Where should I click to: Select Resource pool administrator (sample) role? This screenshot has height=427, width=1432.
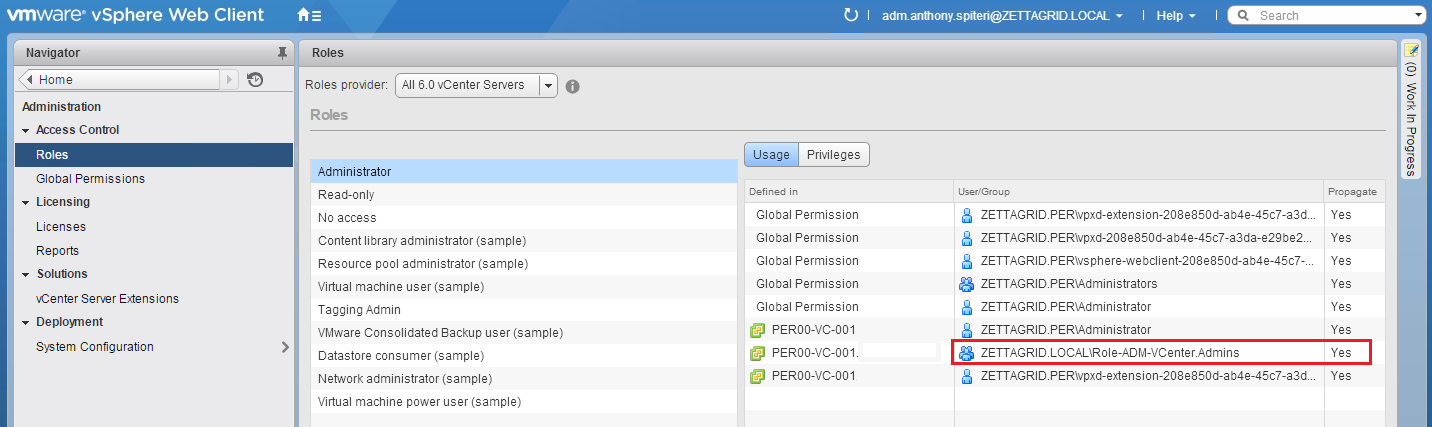[x=524, y=264]
